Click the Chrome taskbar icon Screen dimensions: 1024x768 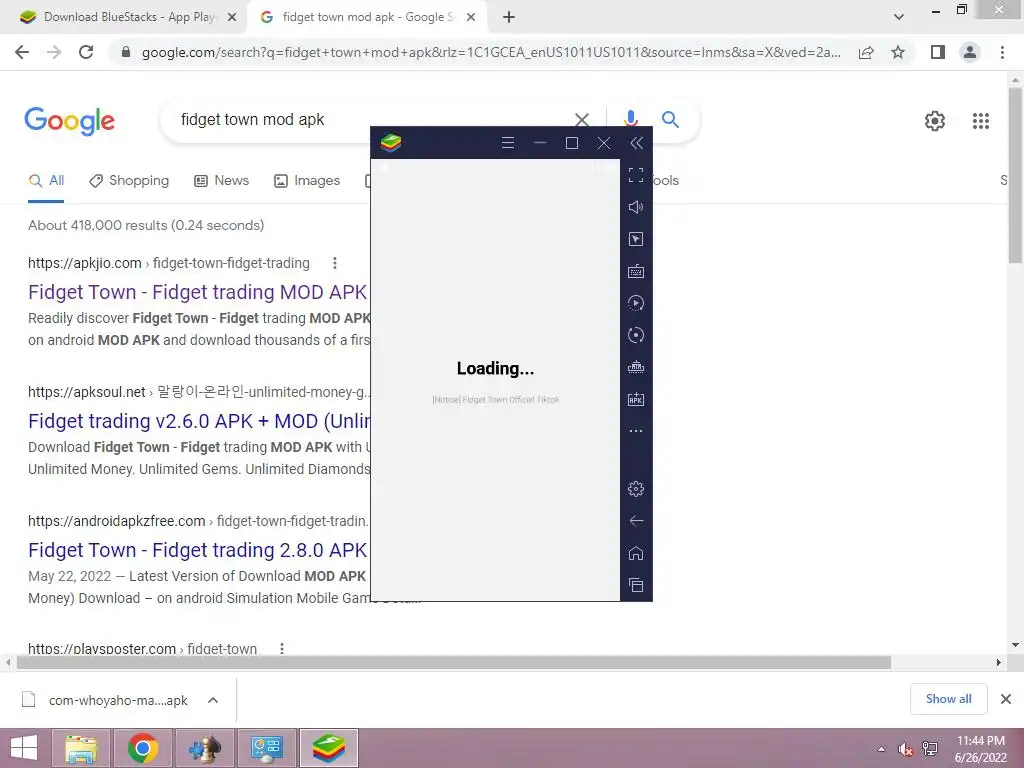click(142, 748)
